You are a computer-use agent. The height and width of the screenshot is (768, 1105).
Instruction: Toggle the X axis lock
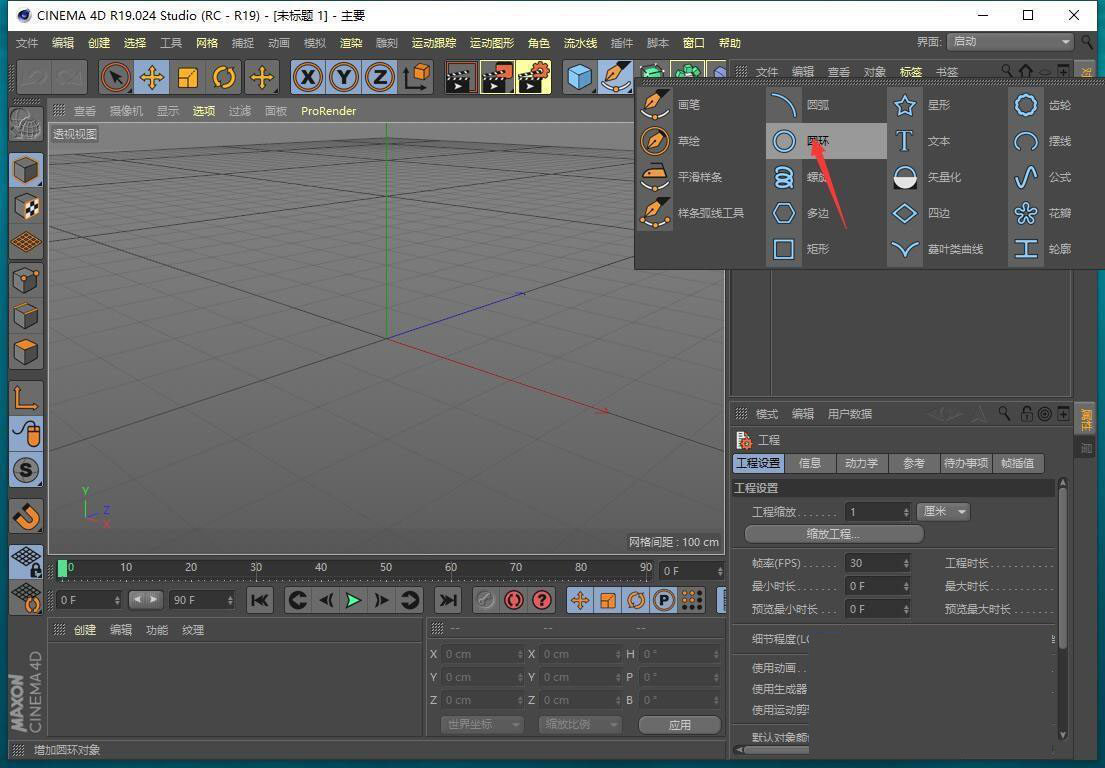308,78
